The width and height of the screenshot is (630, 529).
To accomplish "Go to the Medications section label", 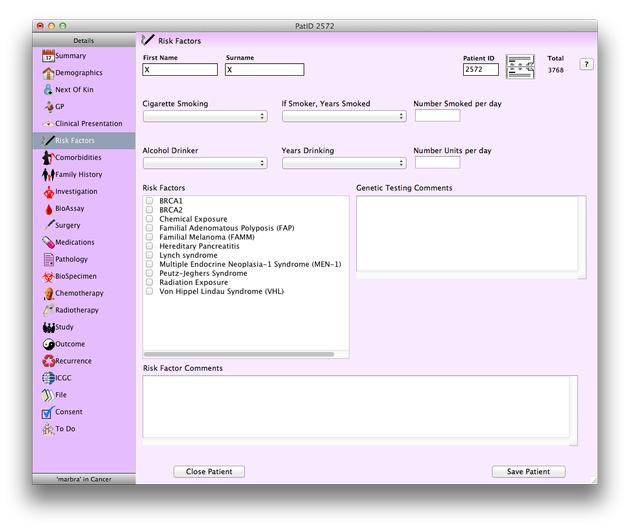I will click(x=75, y=242).
